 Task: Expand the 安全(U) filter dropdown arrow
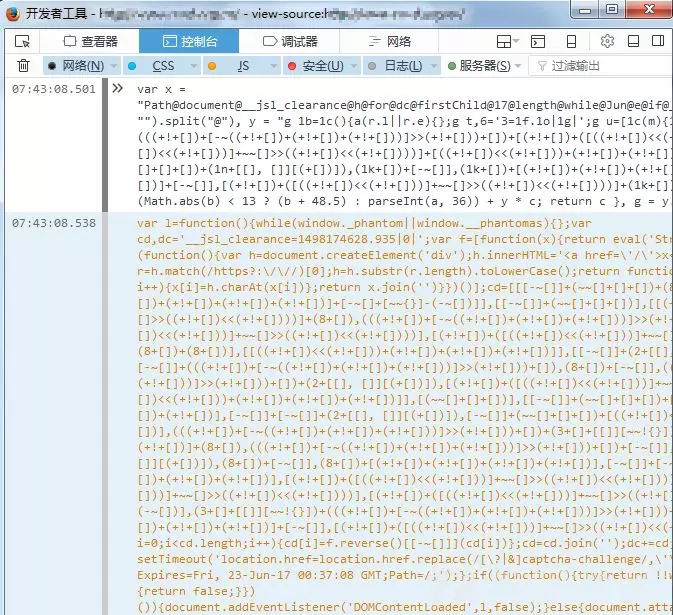click(354, 66)
